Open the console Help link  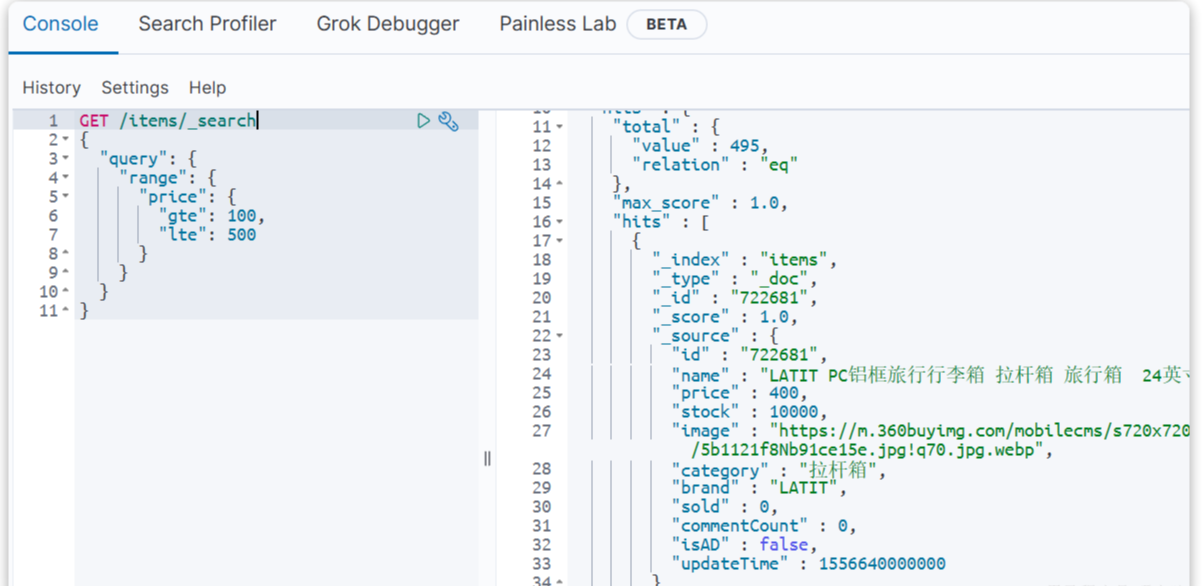tap(207, 88)
